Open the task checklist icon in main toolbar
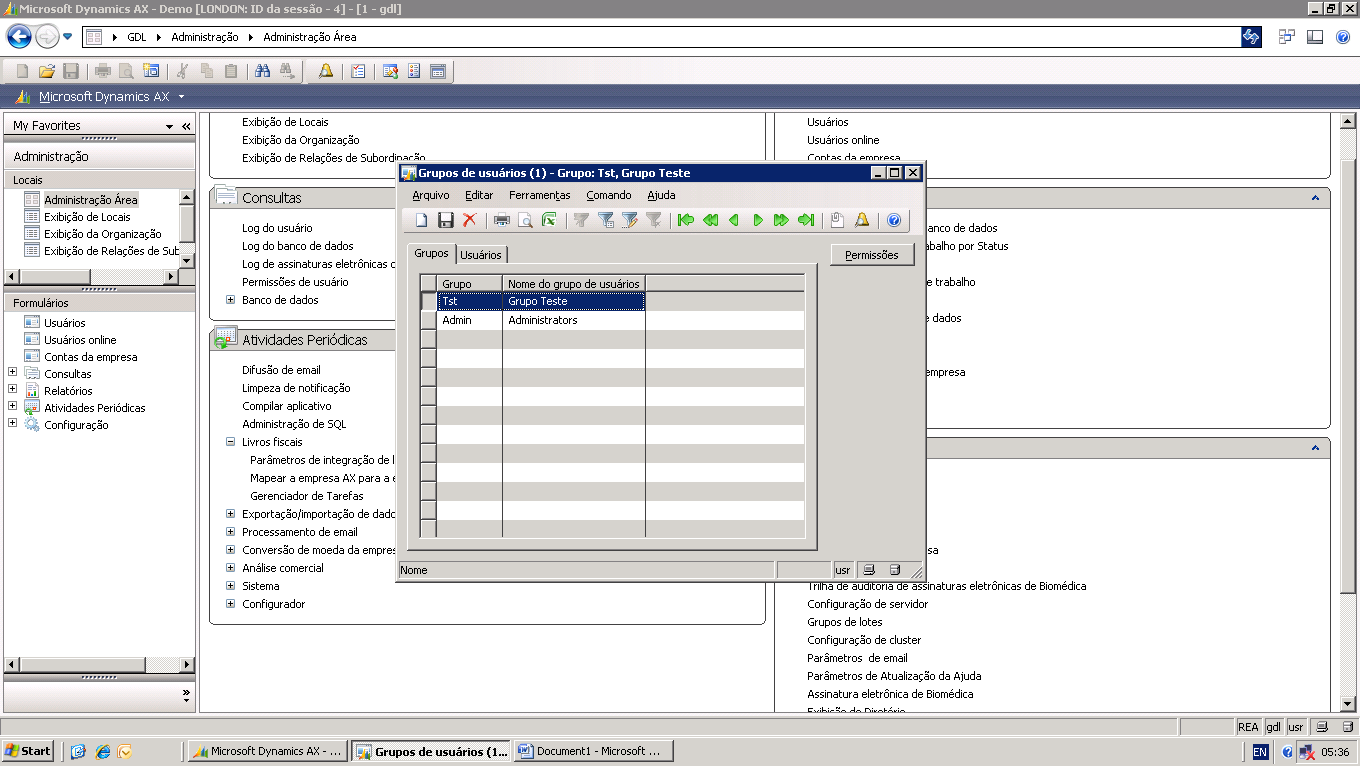This screenshot has height=766, width=1360. pos(358,71)
